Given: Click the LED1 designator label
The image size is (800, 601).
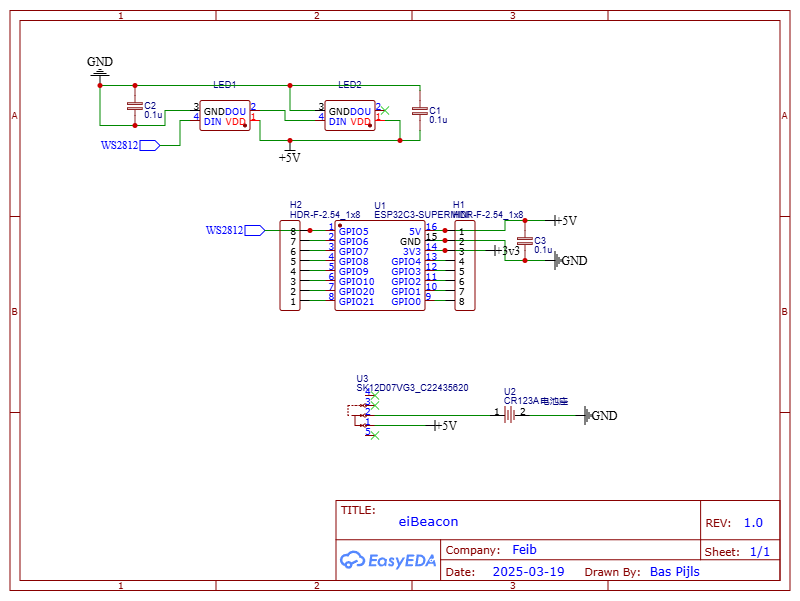Looking at the screenshot, I should point(224,85).
